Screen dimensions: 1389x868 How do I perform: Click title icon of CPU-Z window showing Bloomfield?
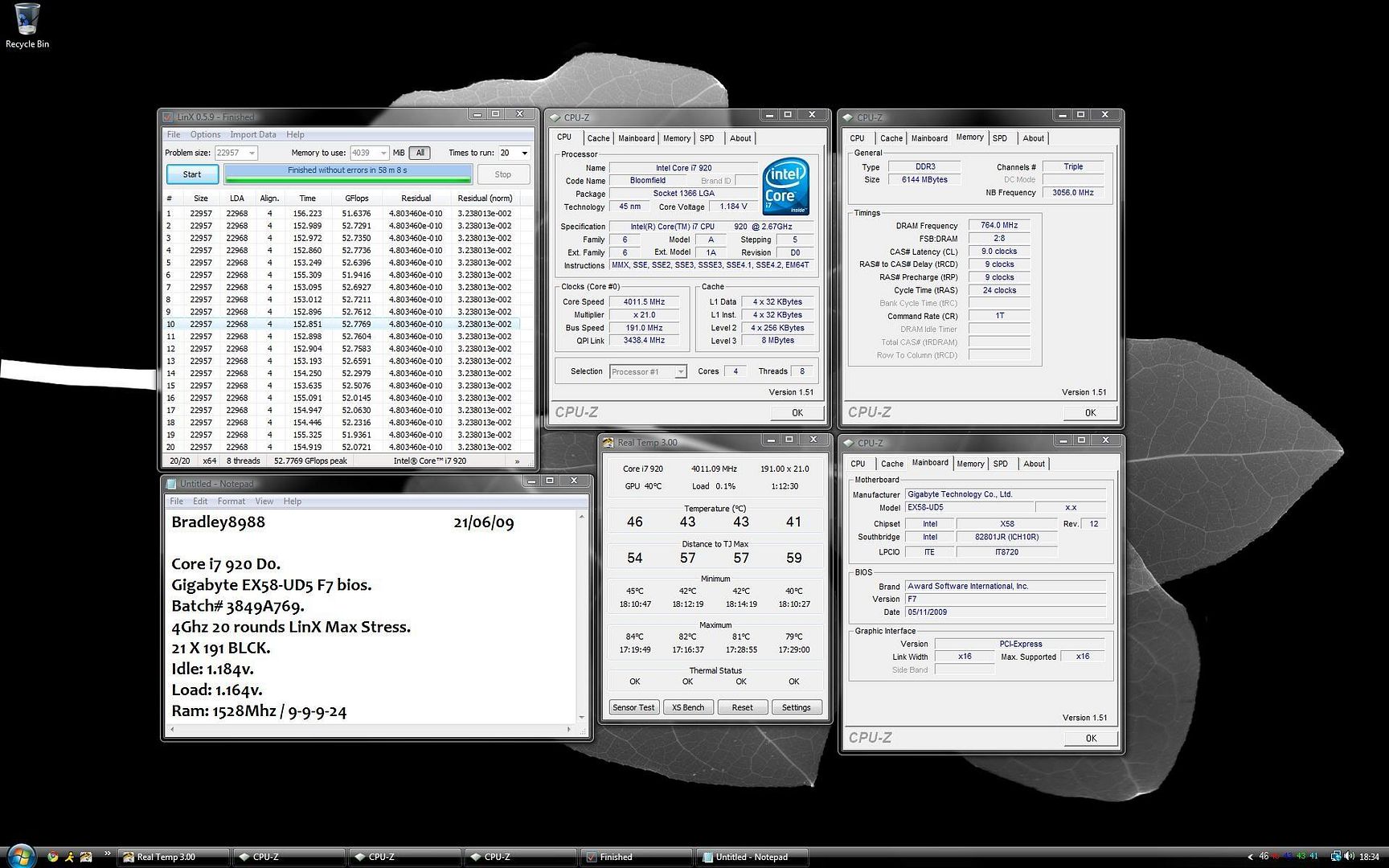(555, 117)
